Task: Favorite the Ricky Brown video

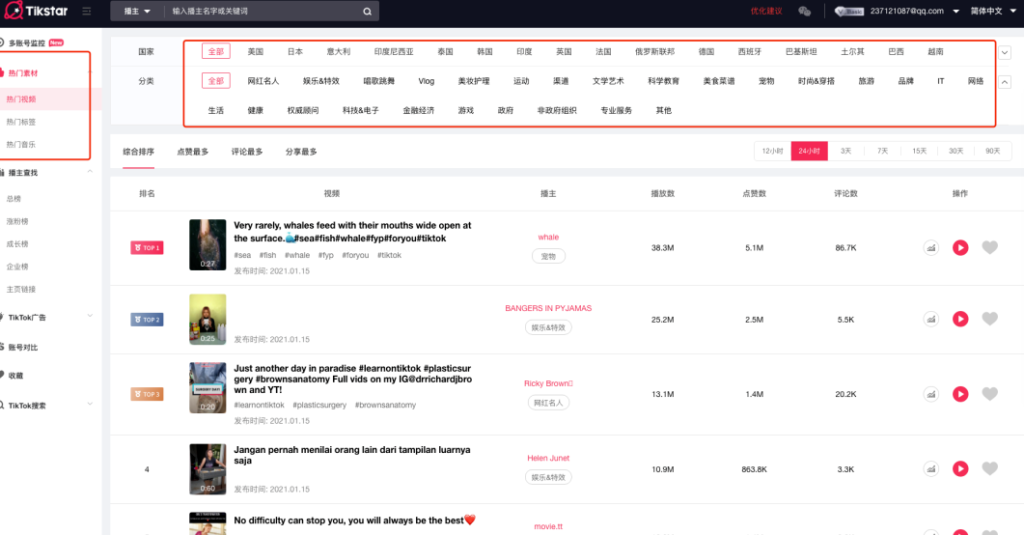Action: click(x=990, y=394)
